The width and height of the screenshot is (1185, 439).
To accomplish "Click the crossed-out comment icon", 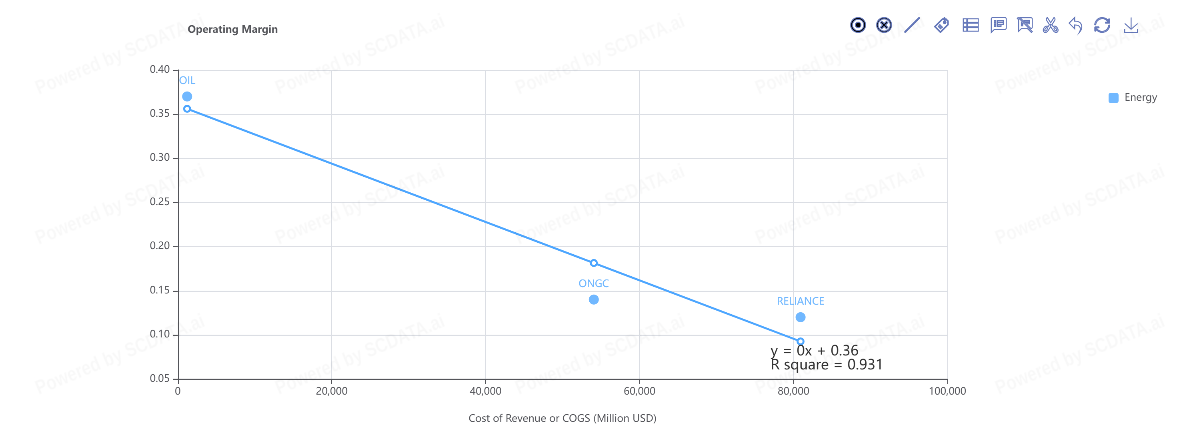I will 1024,25.
